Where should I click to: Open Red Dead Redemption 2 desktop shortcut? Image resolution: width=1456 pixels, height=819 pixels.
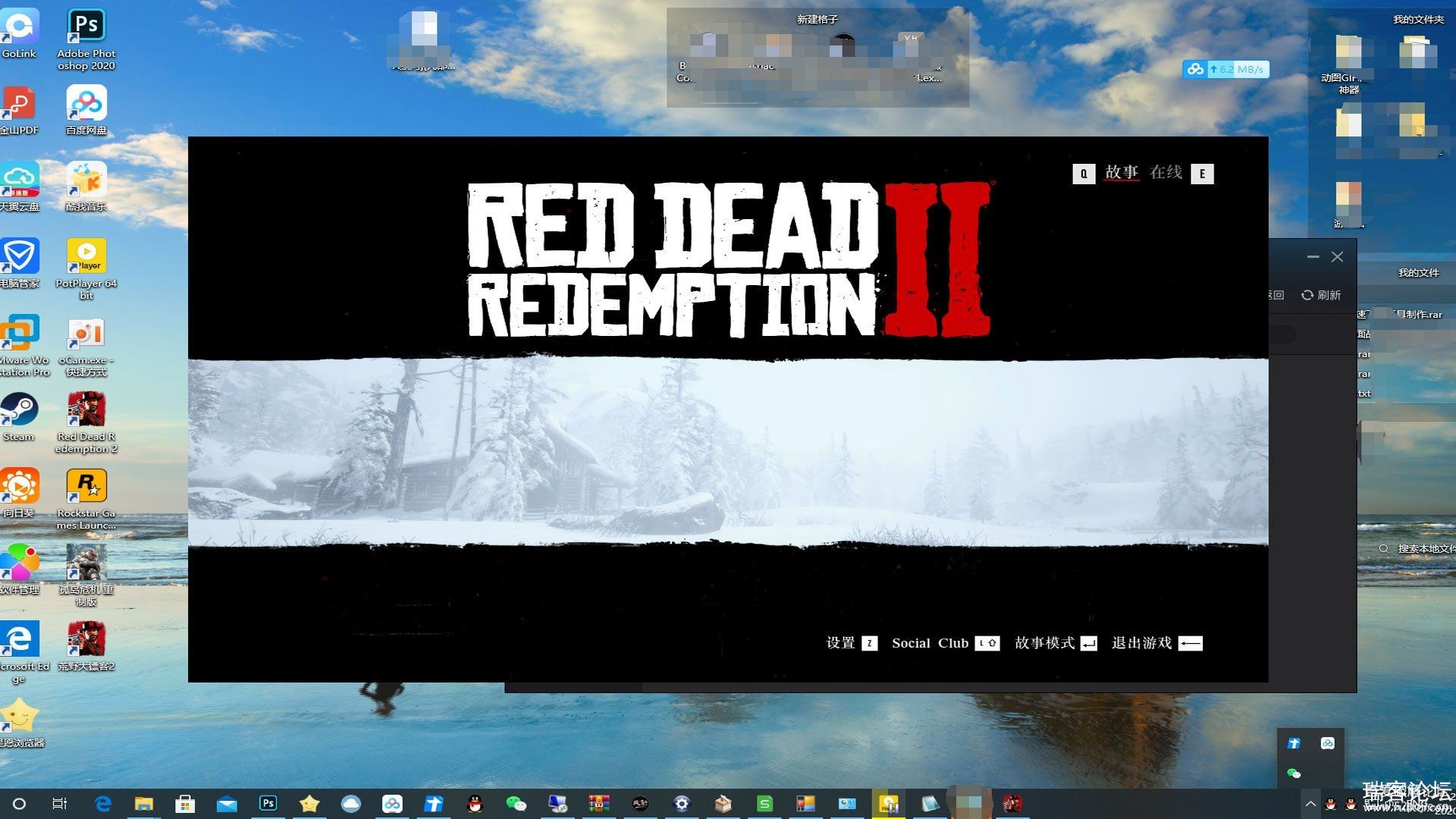click(86, 422)
